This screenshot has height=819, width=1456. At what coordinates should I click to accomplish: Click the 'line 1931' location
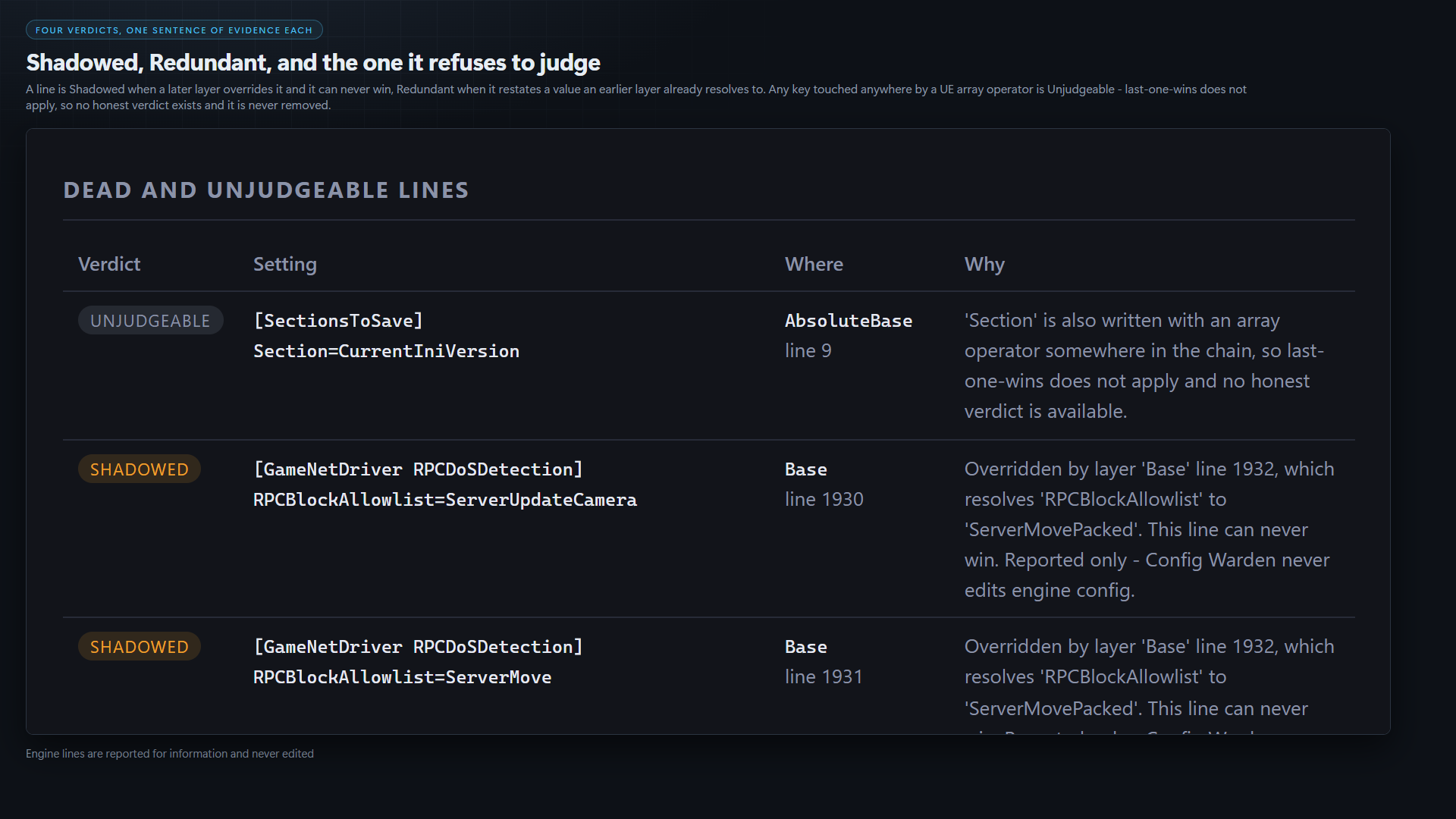pos(824,676)
